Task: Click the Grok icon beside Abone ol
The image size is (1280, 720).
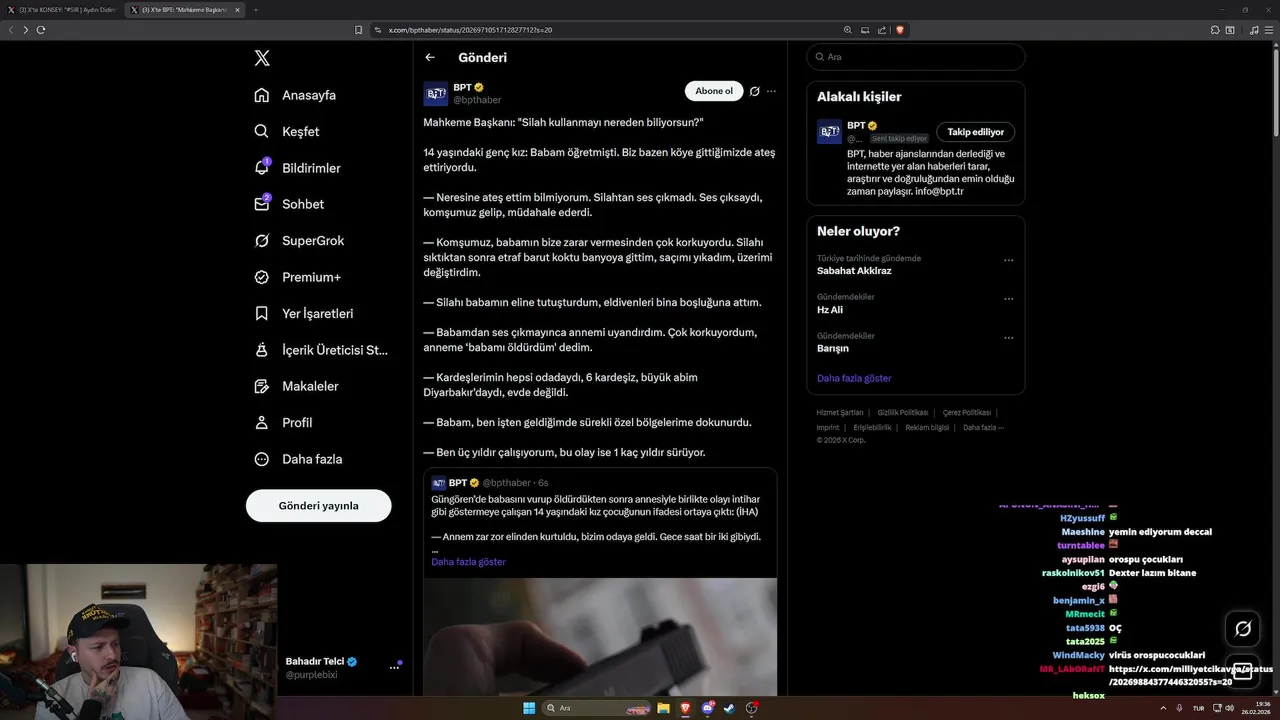Action: (755, 91)
